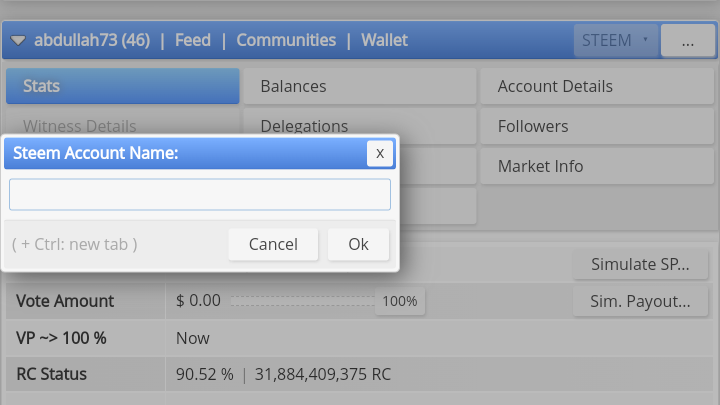
Task: Open the Sim. Payout... button
Action: tap(640, 301)
